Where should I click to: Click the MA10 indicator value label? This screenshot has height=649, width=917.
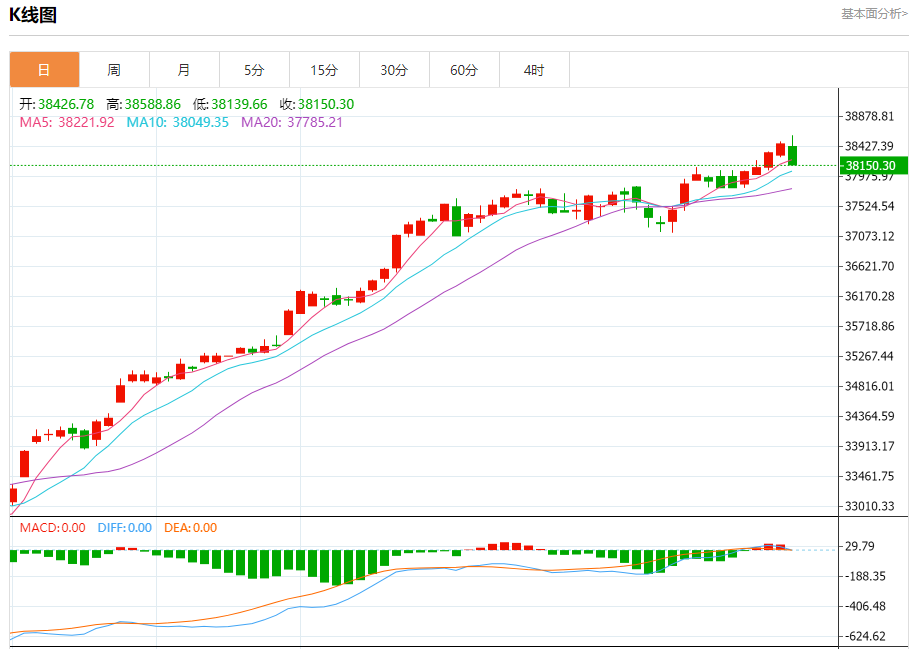pyautogui.click(x=178, y=122)
